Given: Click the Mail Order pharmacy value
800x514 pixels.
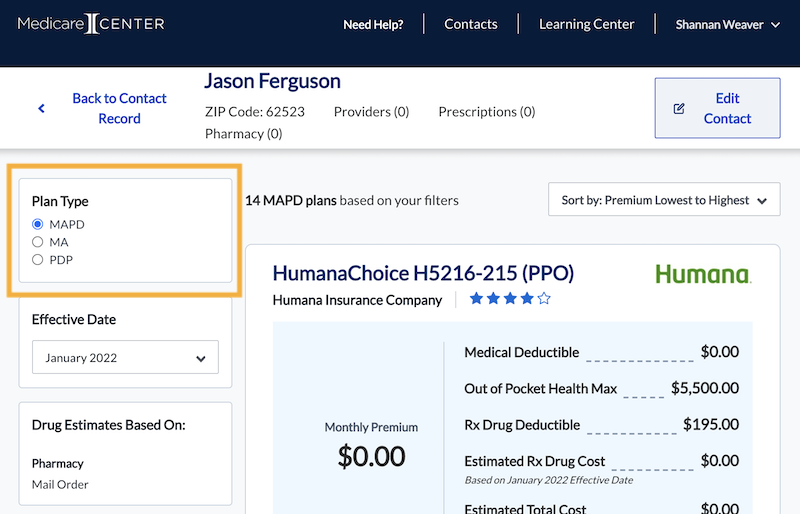Looking at the screenshot, I should click(60, 484).
